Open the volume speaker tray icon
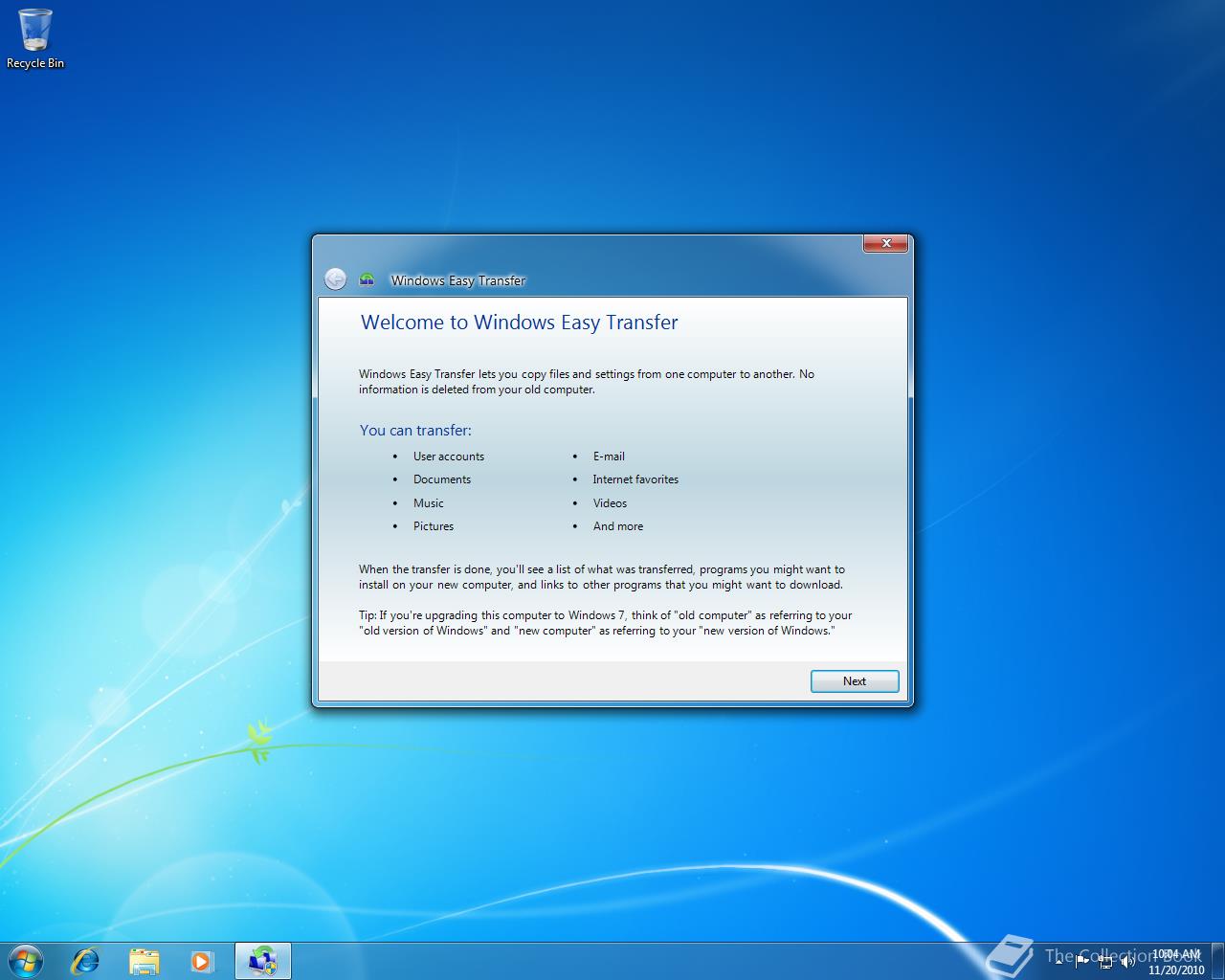 coord(1127,961)
